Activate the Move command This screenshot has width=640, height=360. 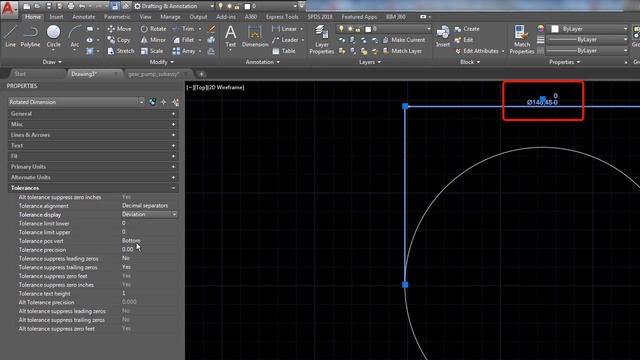click(119, 29)
